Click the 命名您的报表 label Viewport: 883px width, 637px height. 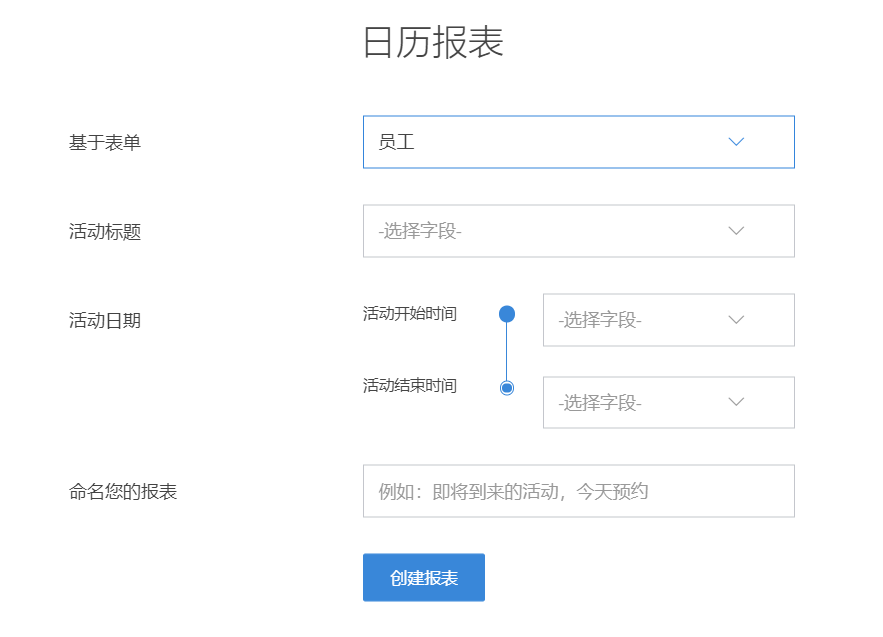tap(123, 492)
